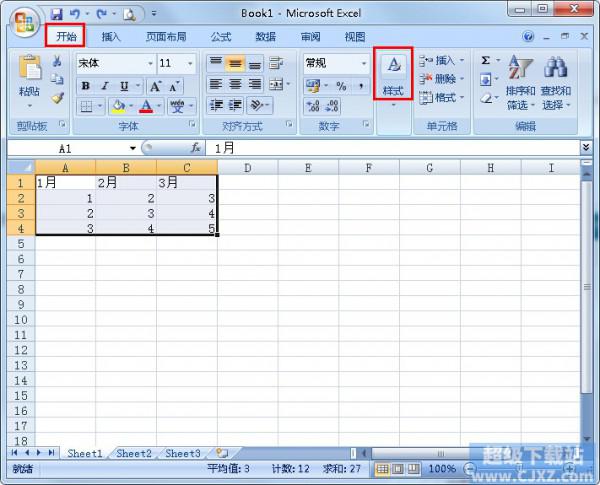
Task: Toggle bold formatting
Action: (x=86, y=86)
